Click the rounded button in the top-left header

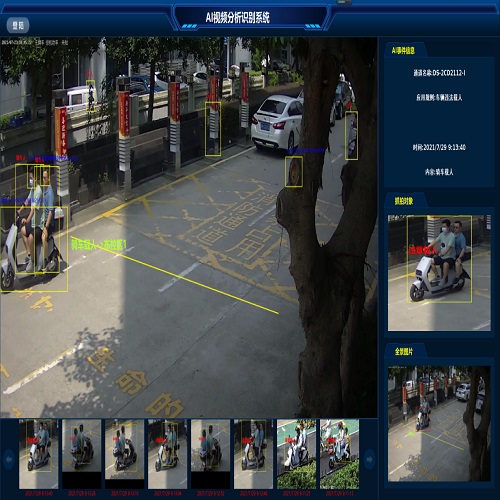18,25
